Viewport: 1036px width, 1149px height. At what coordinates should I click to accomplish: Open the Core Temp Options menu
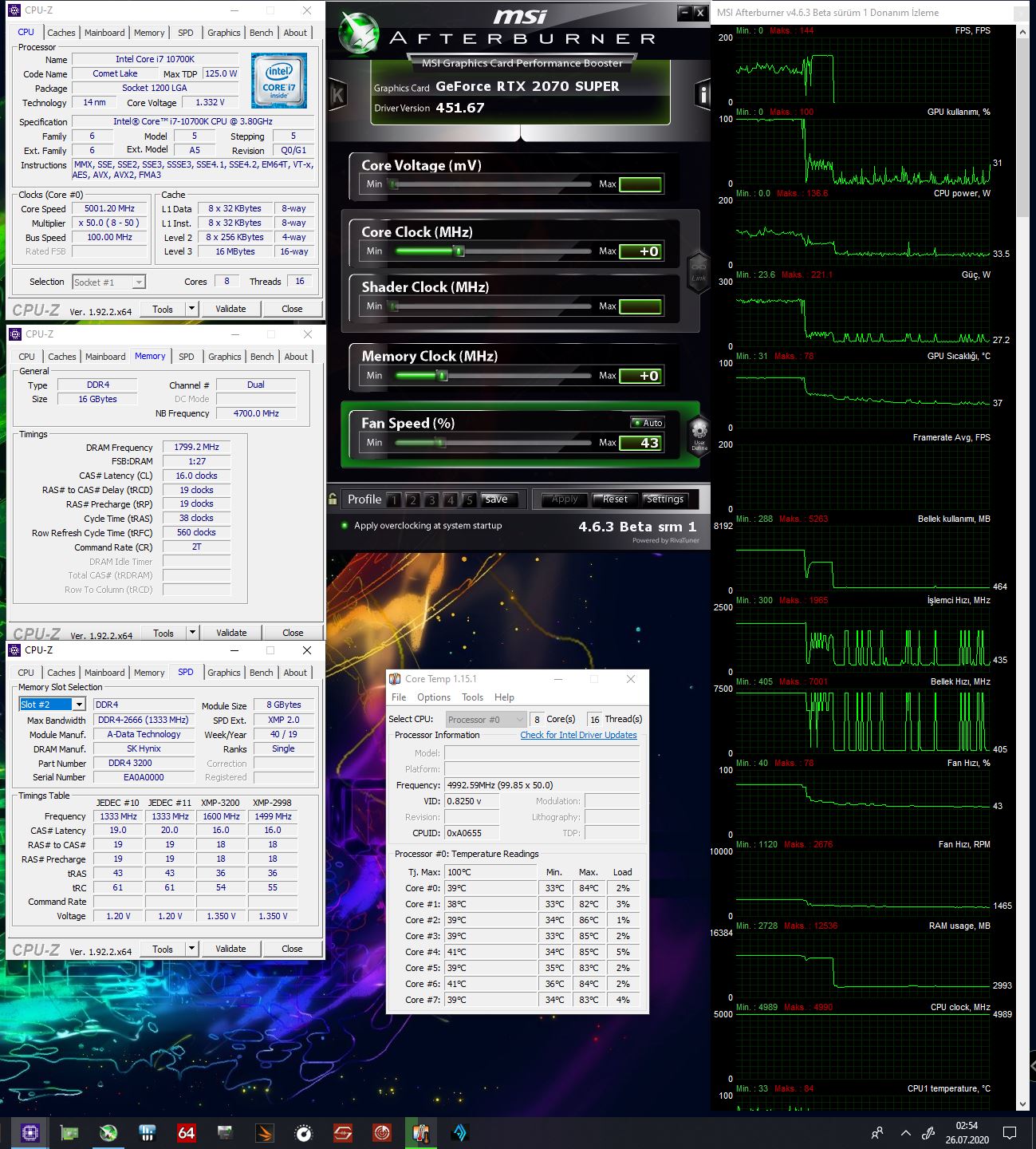(434, 697)
